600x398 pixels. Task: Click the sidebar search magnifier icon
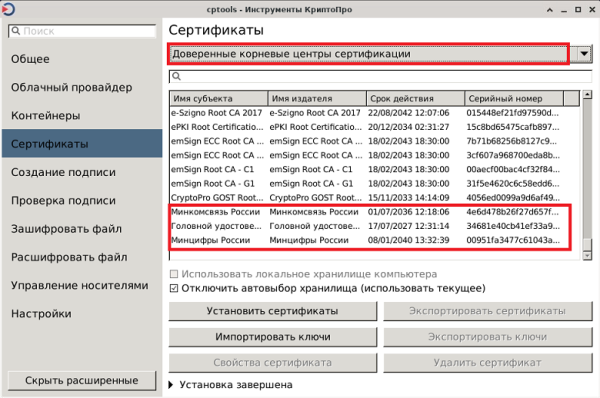[16, 31]
